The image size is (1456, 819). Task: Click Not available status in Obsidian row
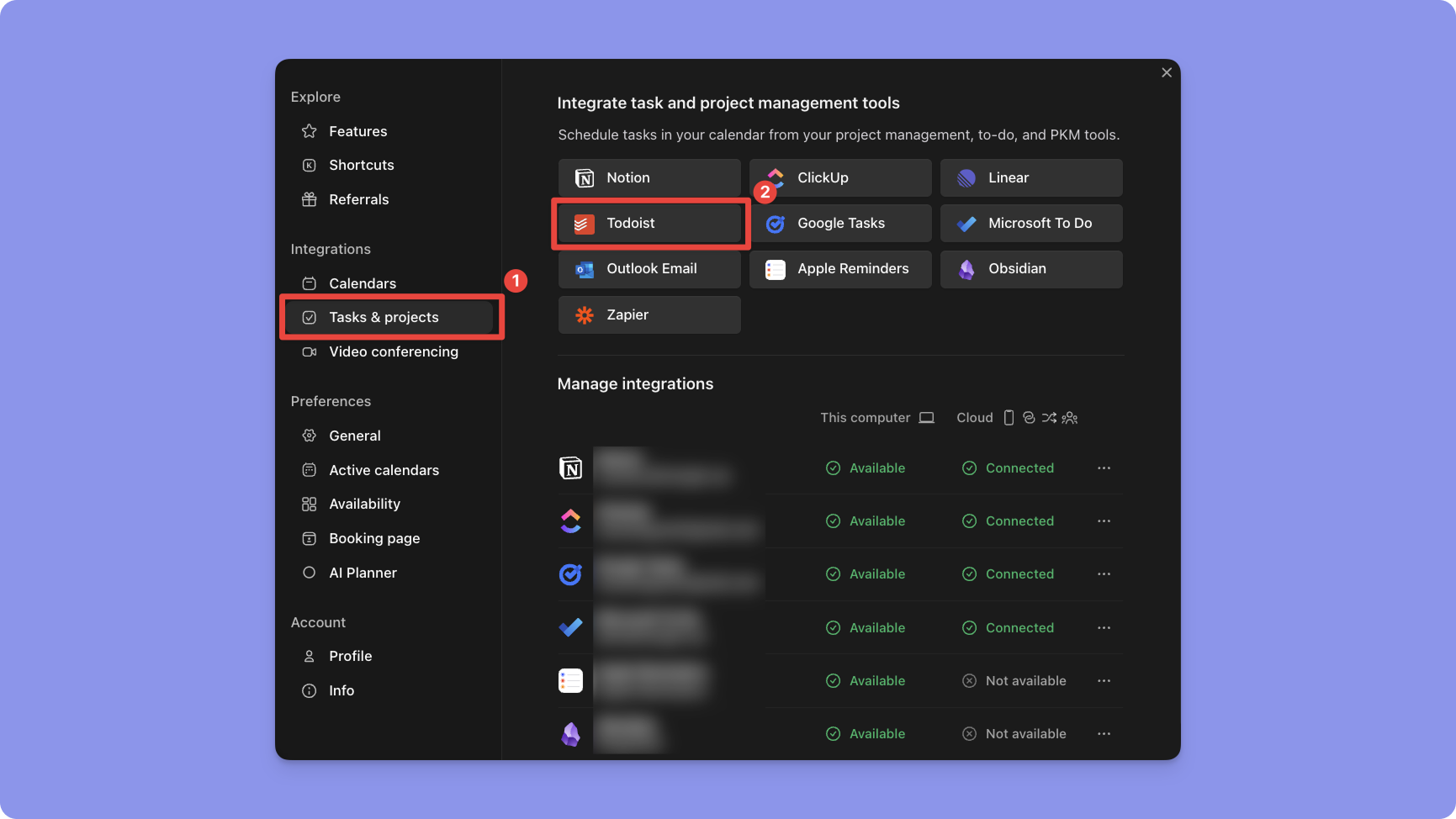pyautogui.click(x=1014, y=734)
